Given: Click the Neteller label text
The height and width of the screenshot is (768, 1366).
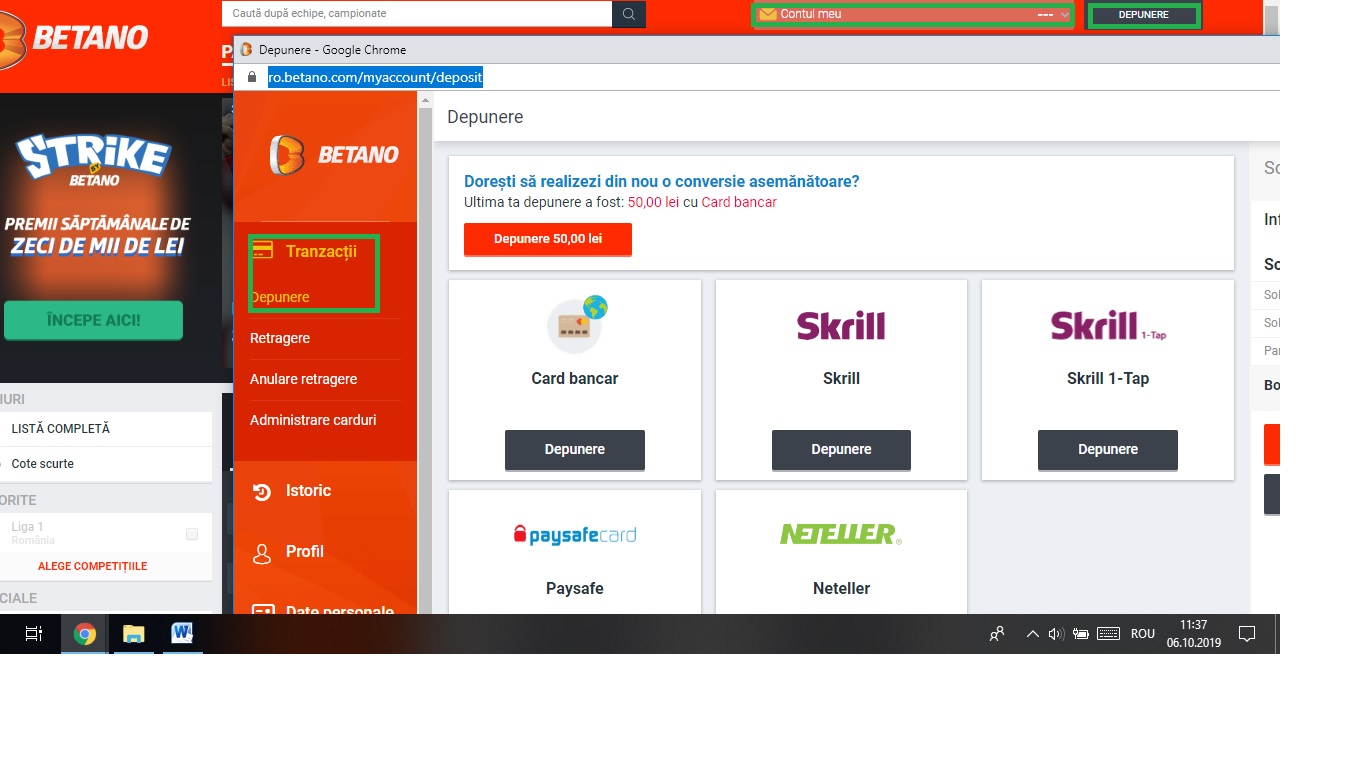Looking at the screenshot, I should click(x=841, y=588).
